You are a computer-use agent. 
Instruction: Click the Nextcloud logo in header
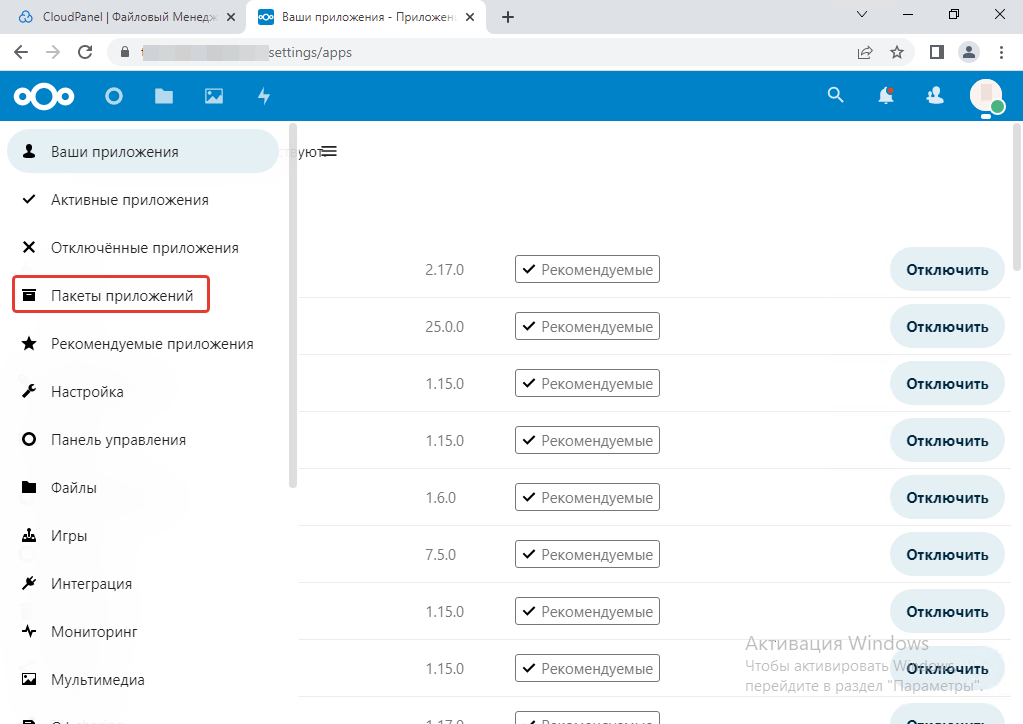44,96
